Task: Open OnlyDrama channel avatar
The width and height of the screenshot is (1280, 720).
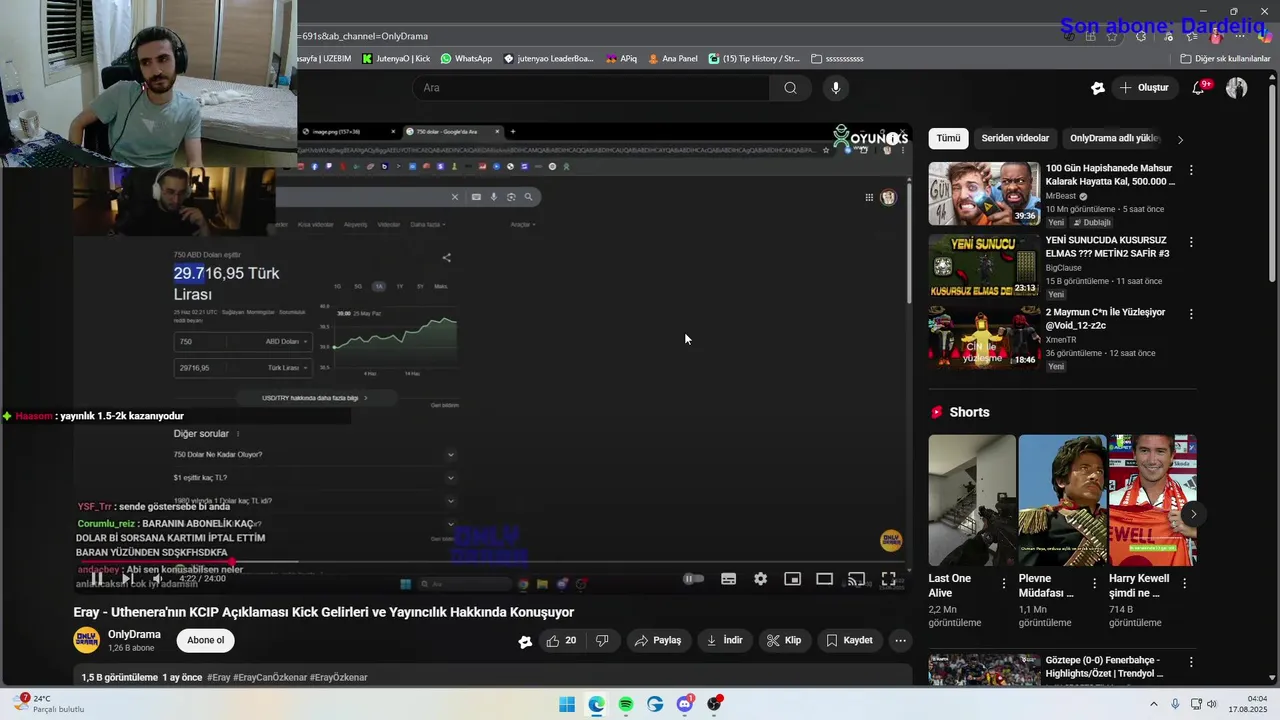Action: click(x=87, y=640)
